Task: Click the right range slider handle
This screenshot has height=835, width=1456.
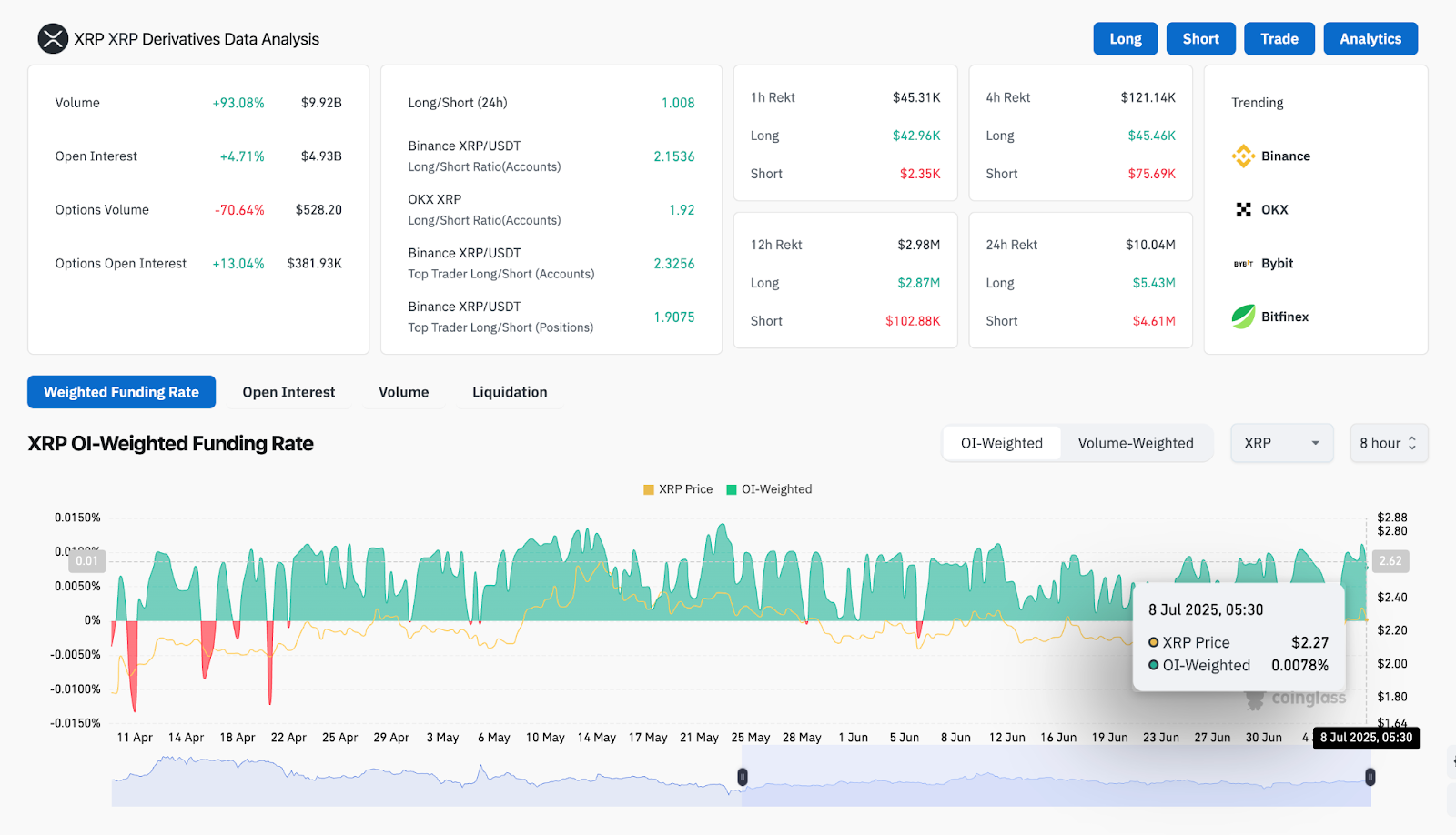Action: (1370, 777)
